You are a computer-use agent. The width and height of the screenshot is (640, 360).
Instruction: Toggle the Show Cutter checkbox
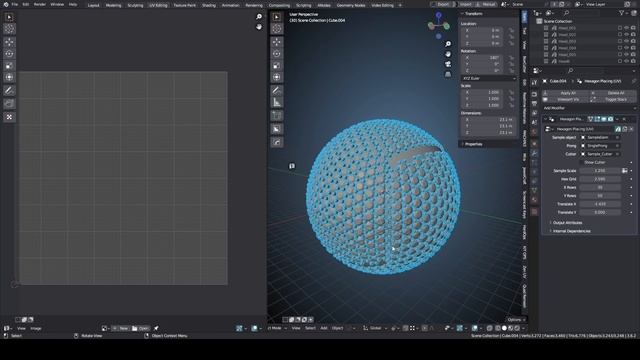click(x=582, y=162)
